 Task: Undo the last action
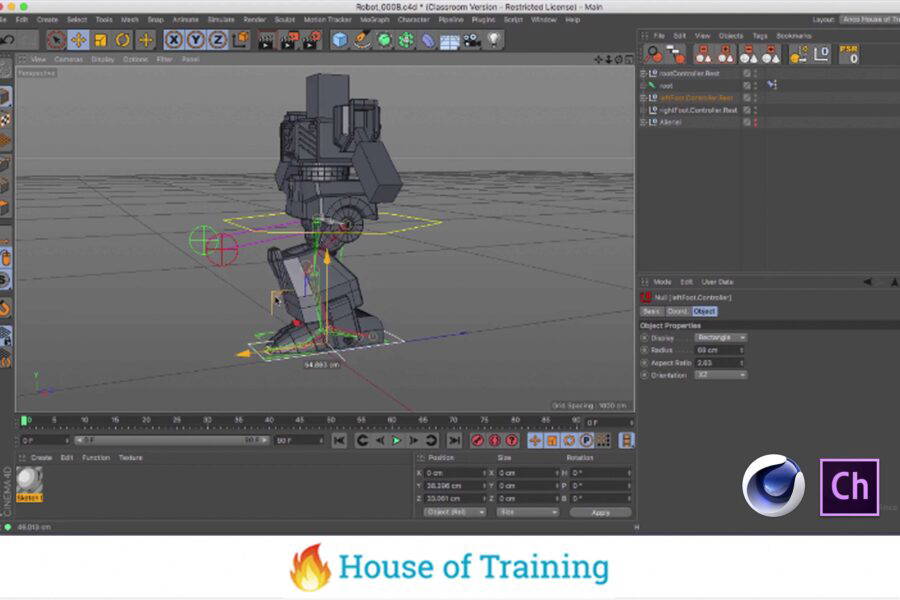pos(7,40)
